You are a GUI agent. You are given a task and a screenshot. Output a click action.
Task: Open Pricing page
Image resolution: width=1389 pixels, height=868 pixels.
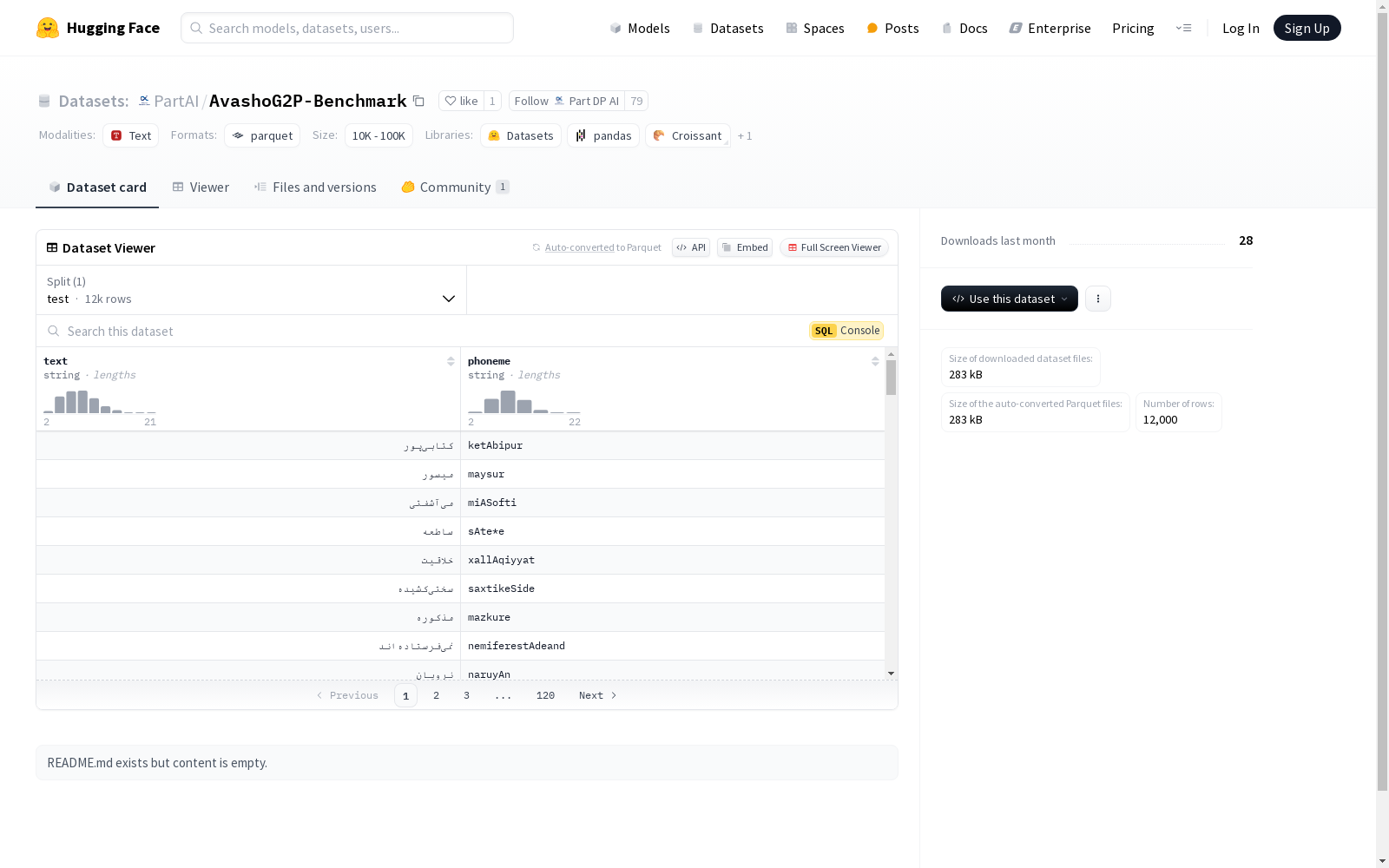tap(1133, 28)
